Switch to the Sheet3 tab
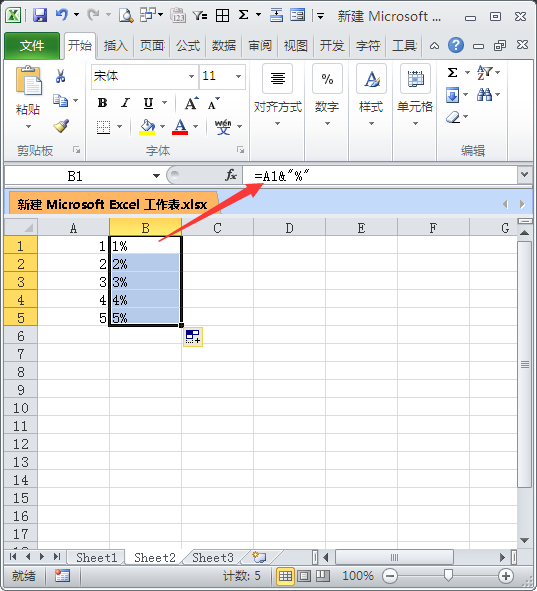 point(213,557)
